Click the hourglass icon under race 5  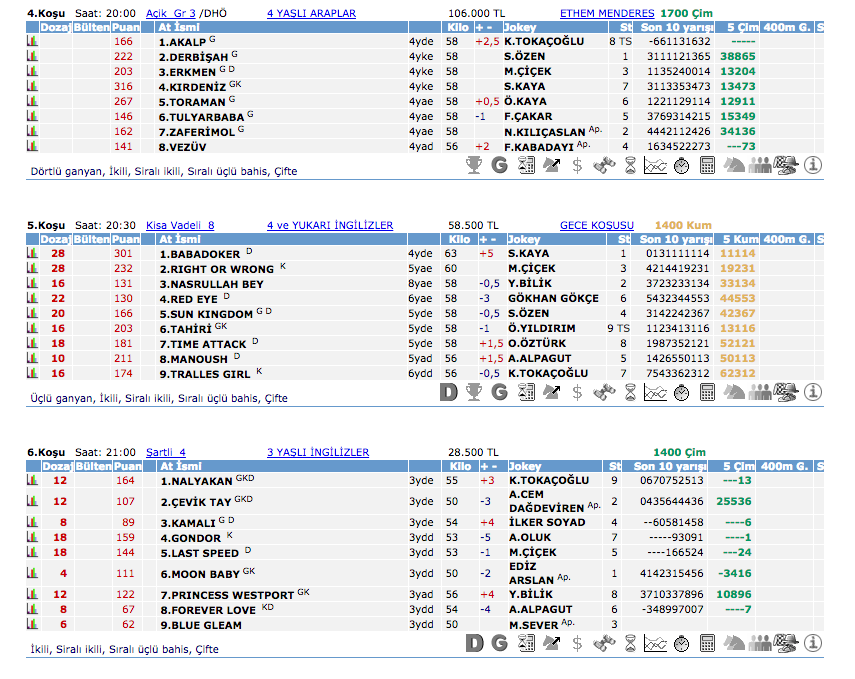(x=630, y=393)
